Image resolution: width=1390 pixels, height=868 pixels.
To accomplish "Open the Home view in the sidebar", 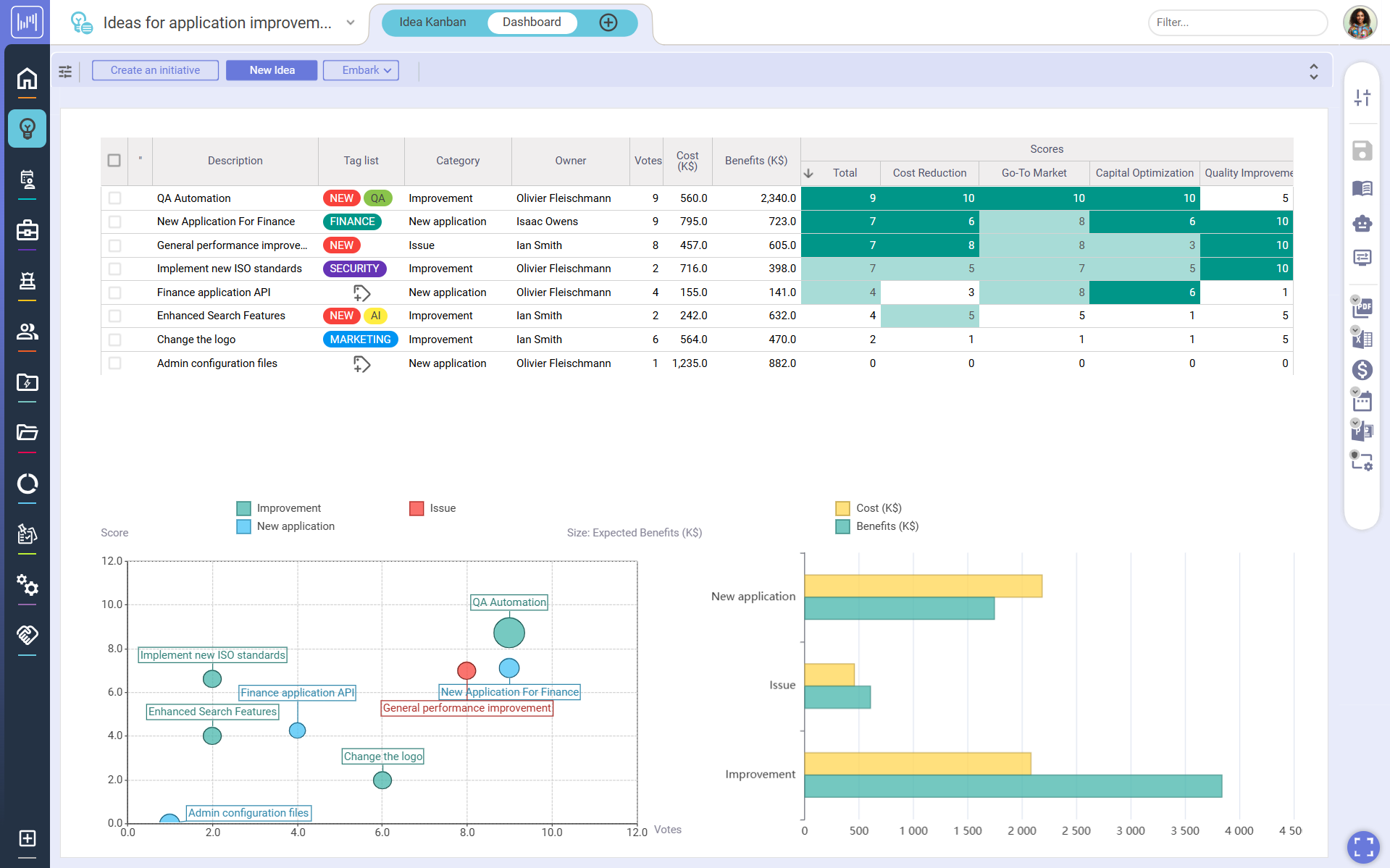I will point(27,80).
